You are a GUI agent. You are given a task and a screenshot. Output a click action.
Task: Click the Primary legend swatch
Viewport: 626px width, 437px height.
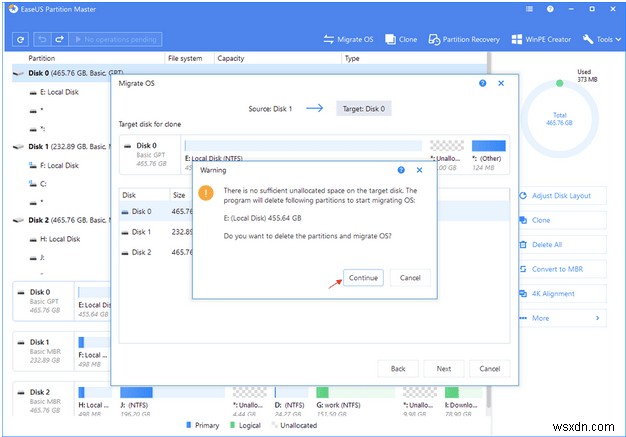188,425
